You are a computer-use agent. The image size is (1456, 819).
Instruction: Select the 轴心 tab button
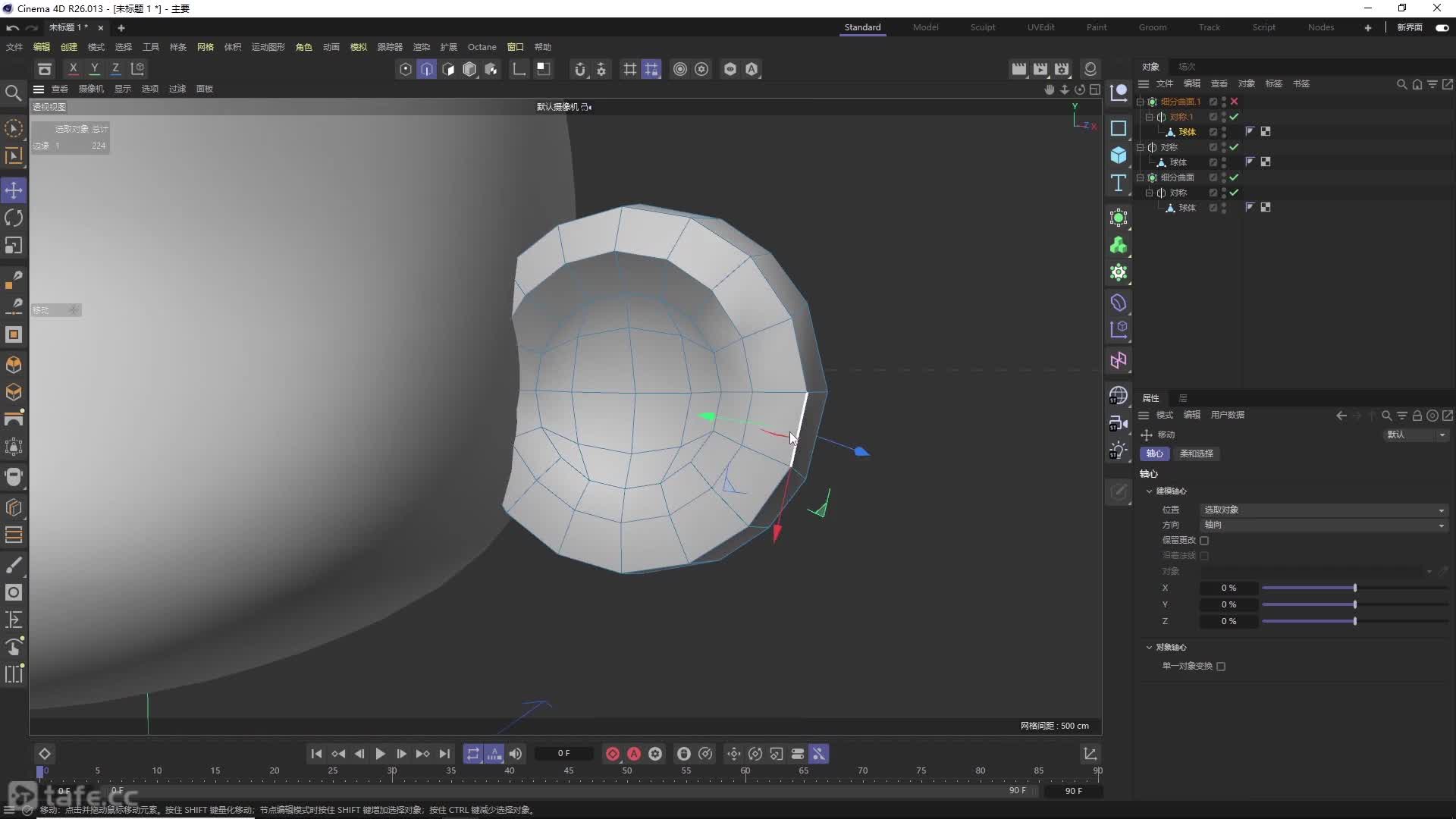(x=1154, y=453)
